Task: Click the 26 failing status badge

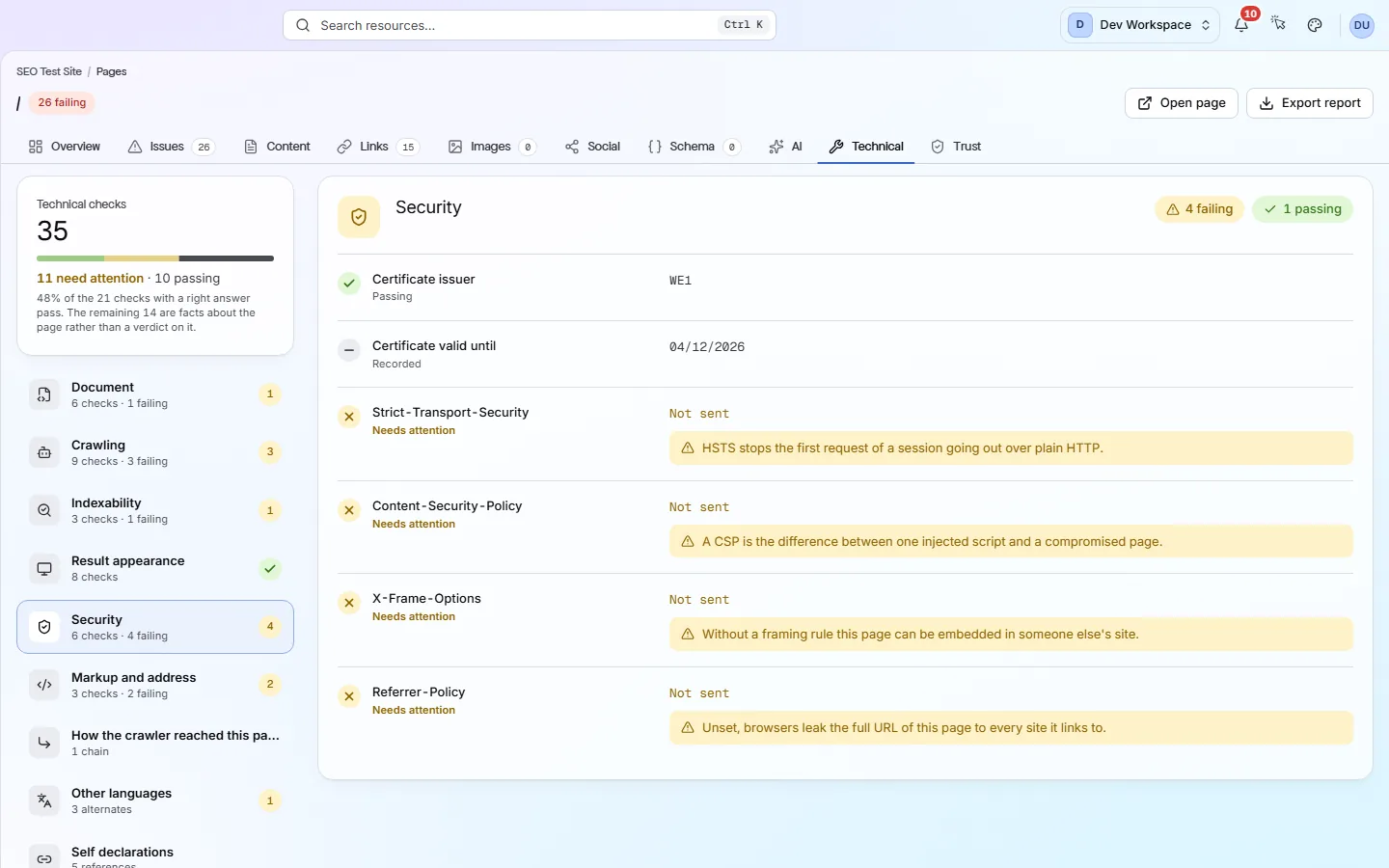Action: (62, 102)
